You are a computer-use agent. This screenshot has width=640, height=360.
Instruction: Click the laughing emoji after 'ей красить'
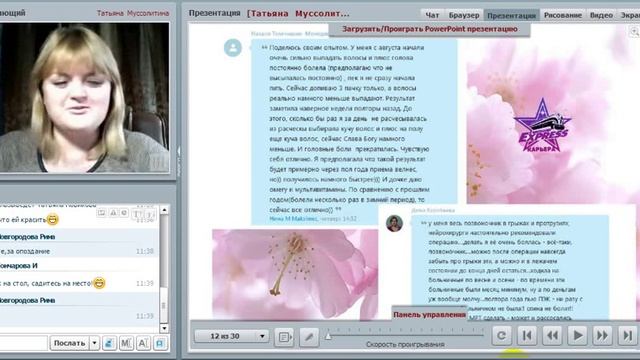(52, 220)
